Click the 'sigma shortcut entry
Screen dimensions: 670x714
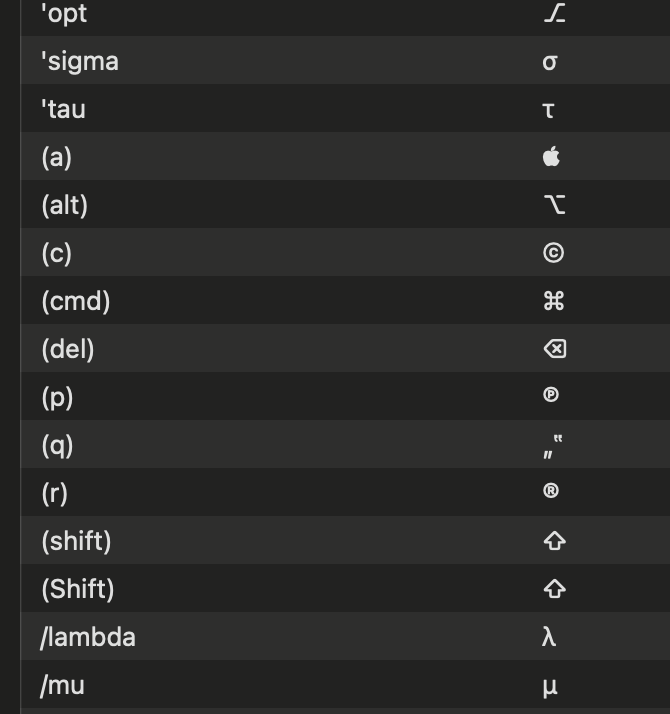(x=80, y=61)
